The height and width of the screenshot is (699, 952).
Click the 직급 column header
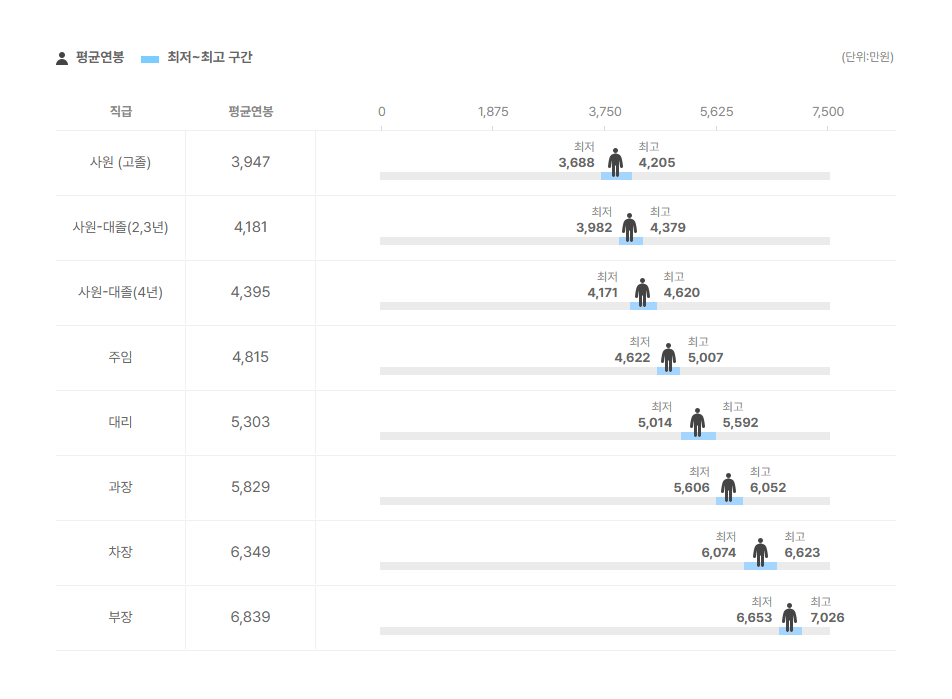120,111
